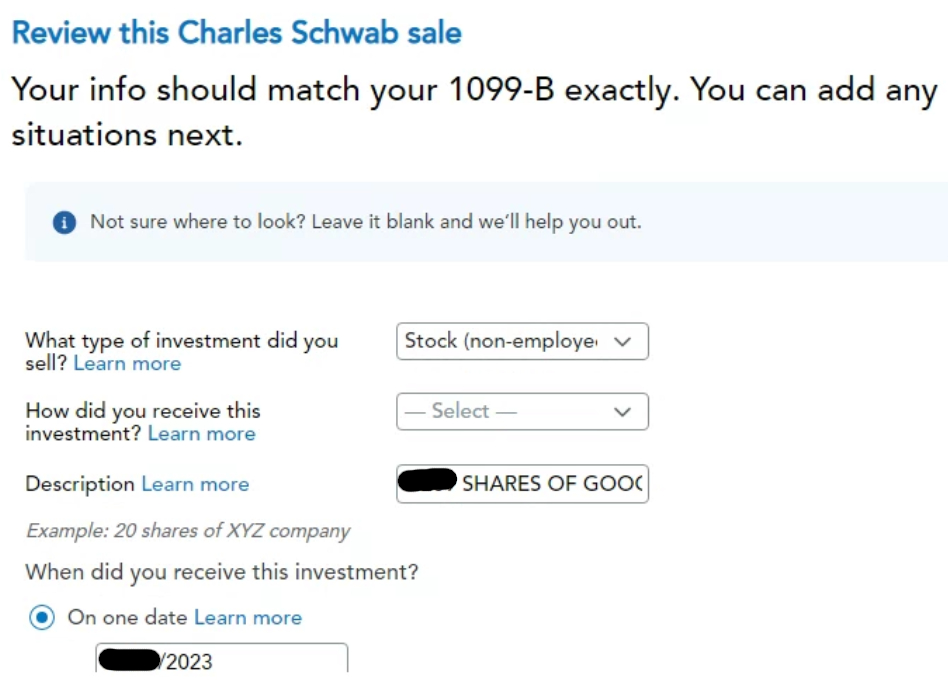Image resolution: width=948 pixels, height=677 pixels.
Task: Open Learn more next to Description
Action: click(195, 484)
